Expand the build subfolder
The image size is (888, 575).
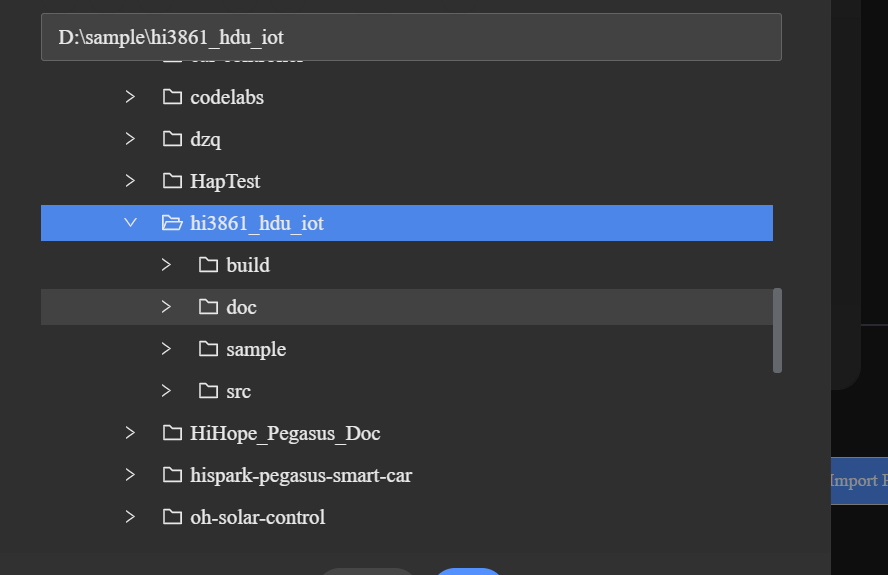(x=166, y=265)
